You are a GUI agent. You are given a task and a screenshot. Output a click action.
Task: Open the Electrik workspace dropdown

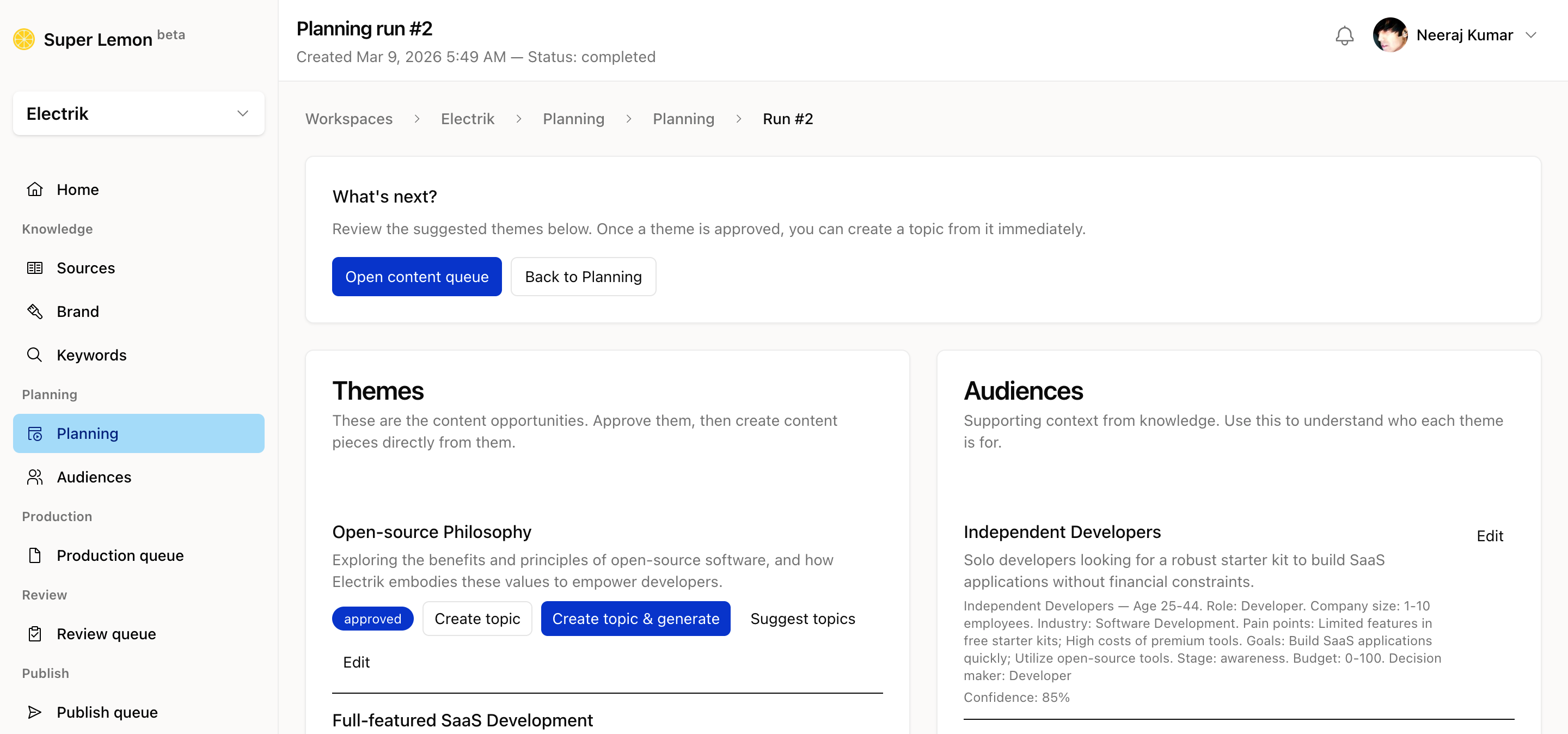(139, 114)
